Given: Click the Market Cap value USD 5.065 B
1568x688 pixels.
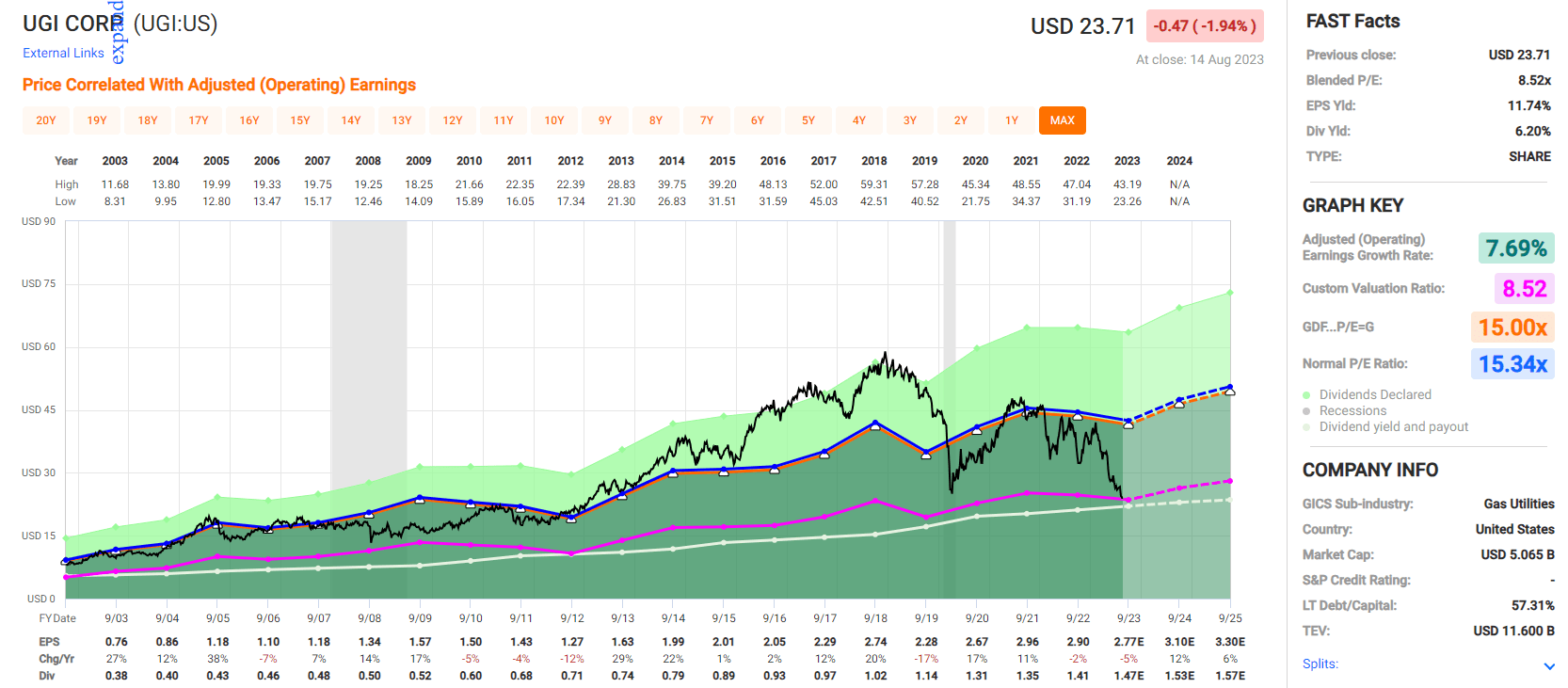Looking at the screenshot, I should pos(1517,554).
